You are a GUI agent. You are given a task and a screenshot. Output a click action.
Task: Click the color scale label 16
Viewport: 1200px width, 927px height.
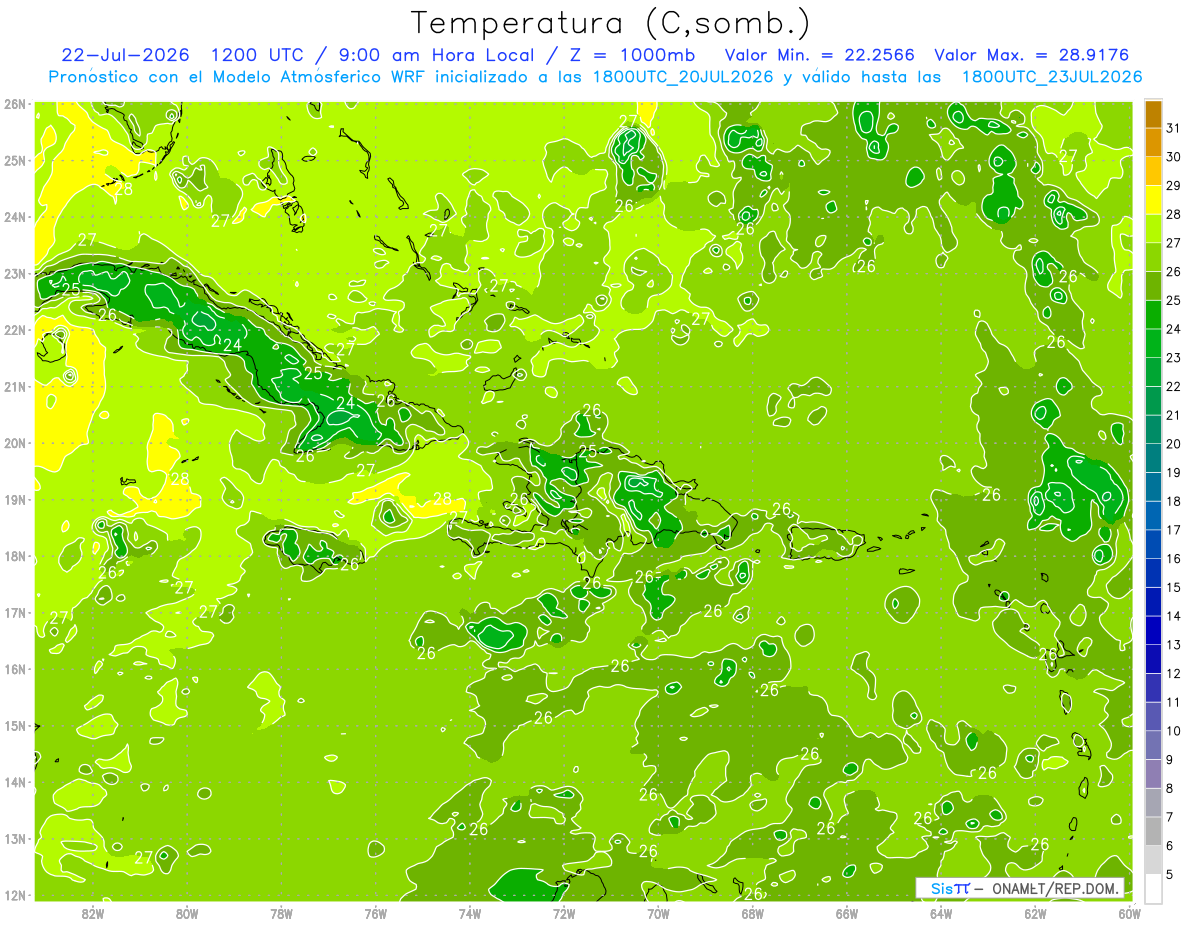coord(1174,558)
